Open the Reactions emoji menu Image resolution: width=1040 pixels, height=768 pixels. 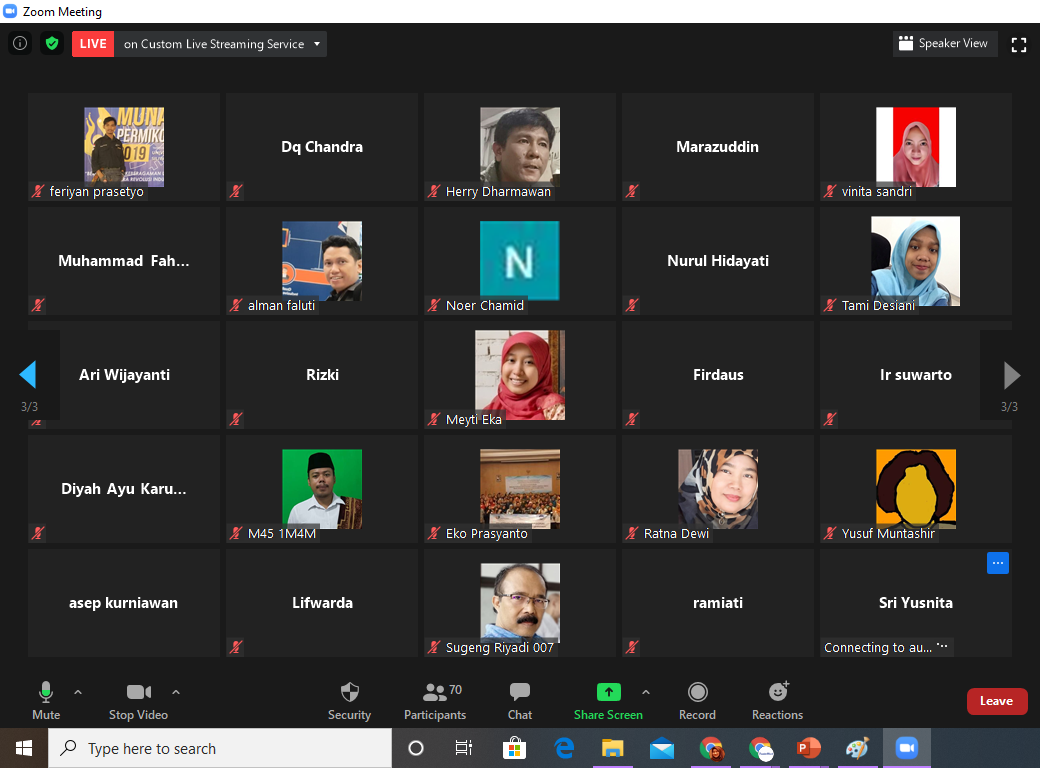[x=777, y=700]
